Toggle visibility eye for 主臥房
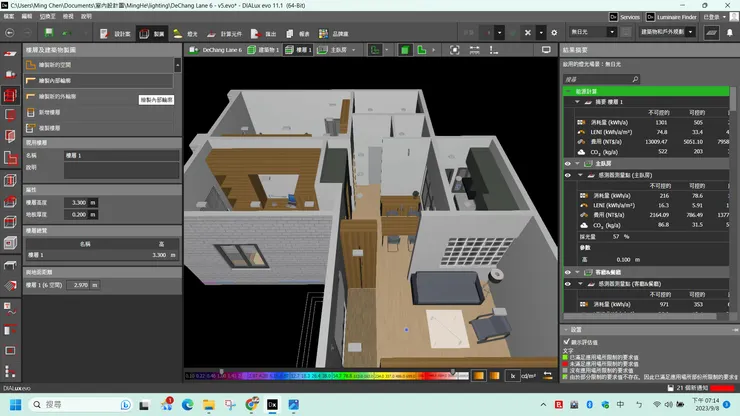740x416 pixels. pos(567,163)
